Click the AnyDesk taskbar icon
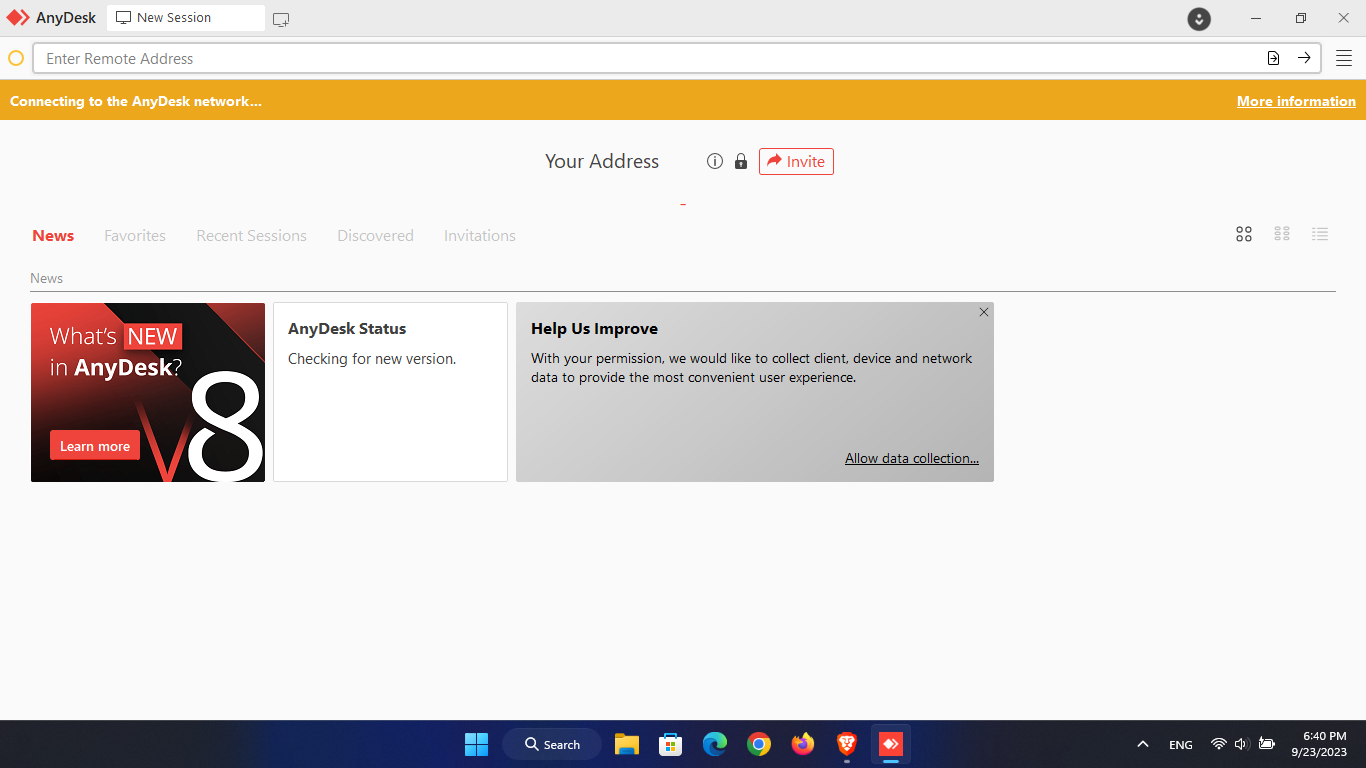 pyautogui.click(x=891, y=744)
